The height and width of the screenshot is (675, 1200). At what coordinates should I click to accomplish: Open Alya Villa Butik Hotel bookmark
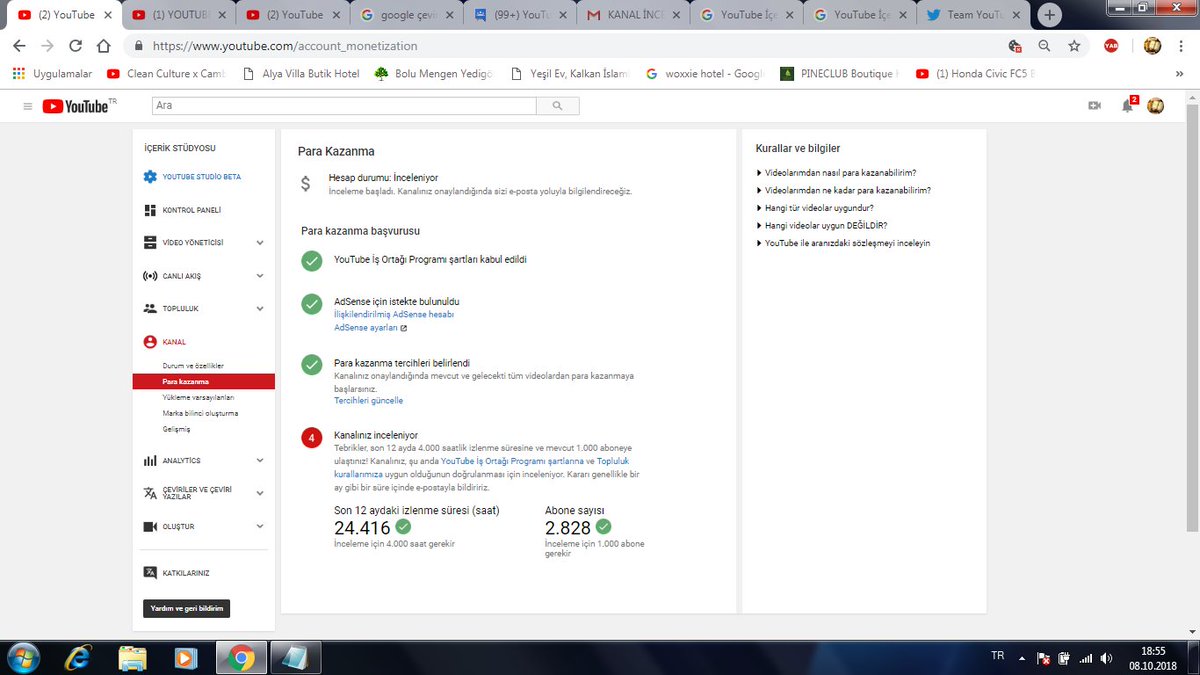(x=301, y=74)
